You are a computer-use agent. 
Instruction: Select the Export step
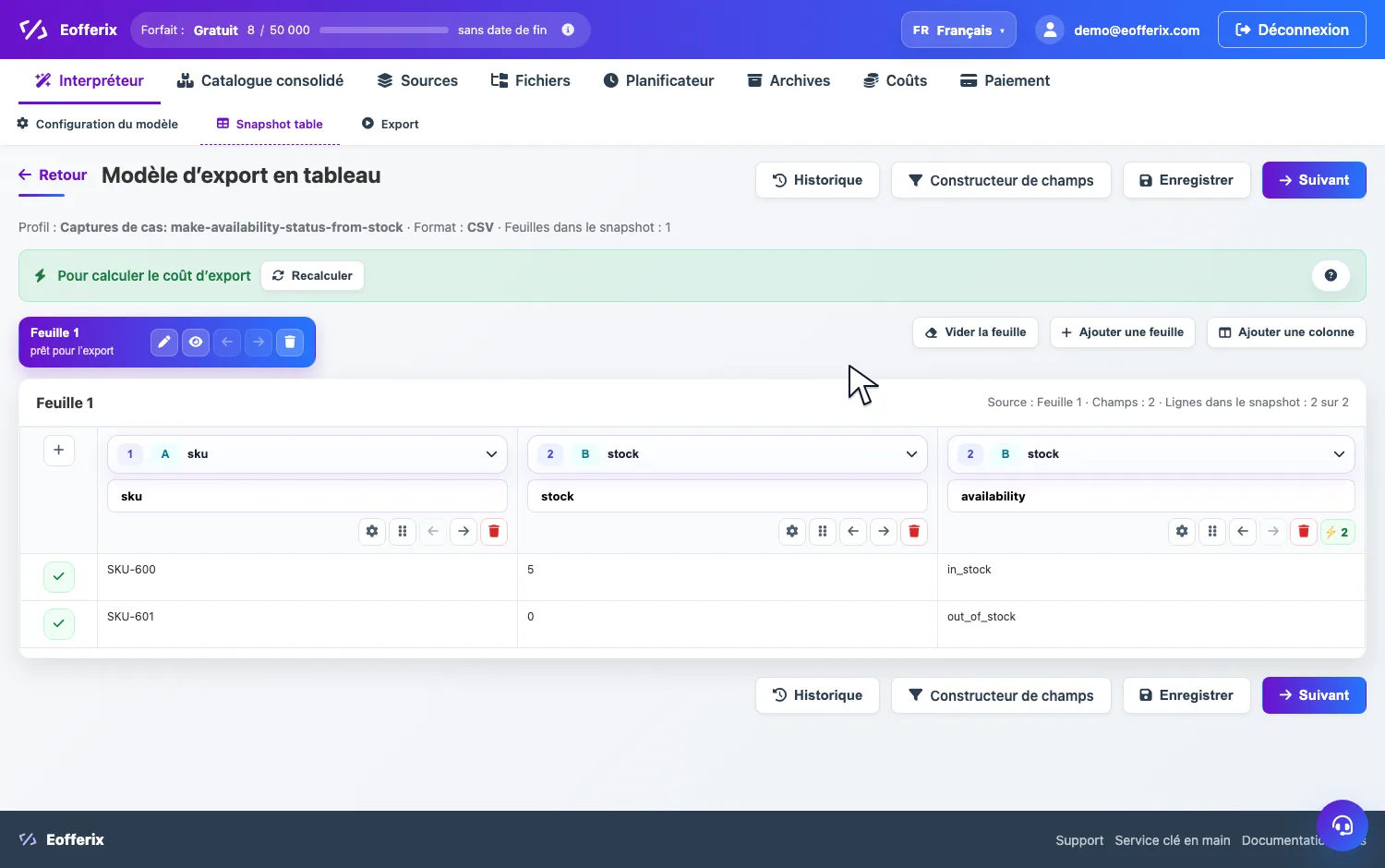(x=390, y=124)
